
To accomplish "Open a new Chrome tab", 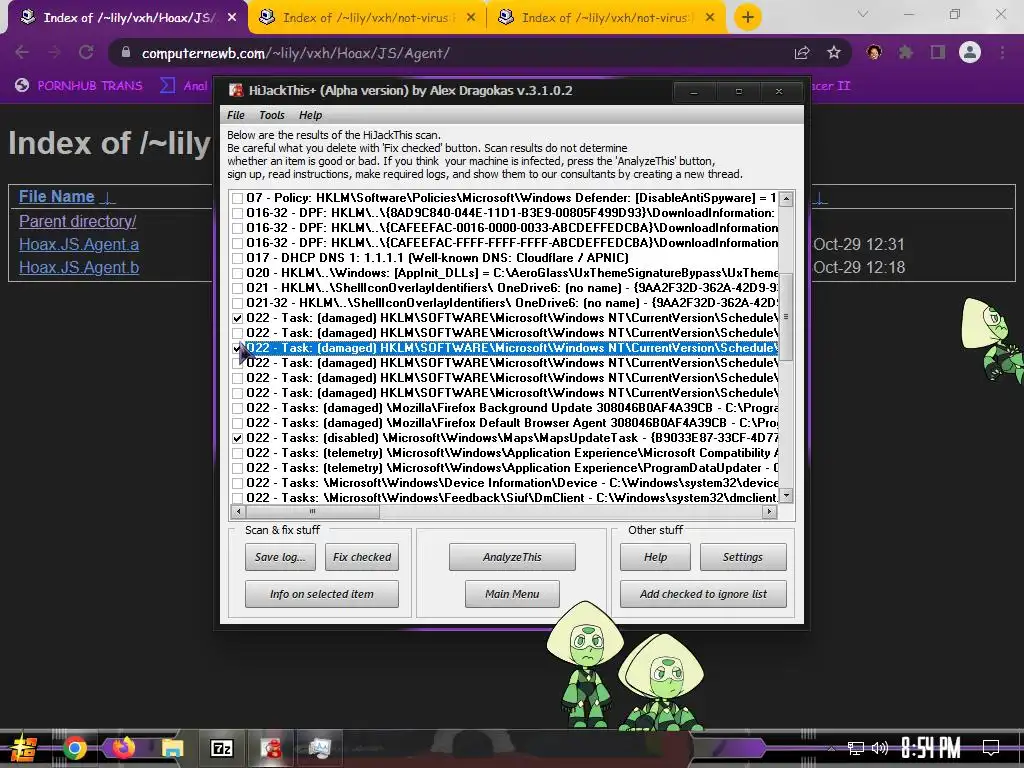I will tap(748, 17).
